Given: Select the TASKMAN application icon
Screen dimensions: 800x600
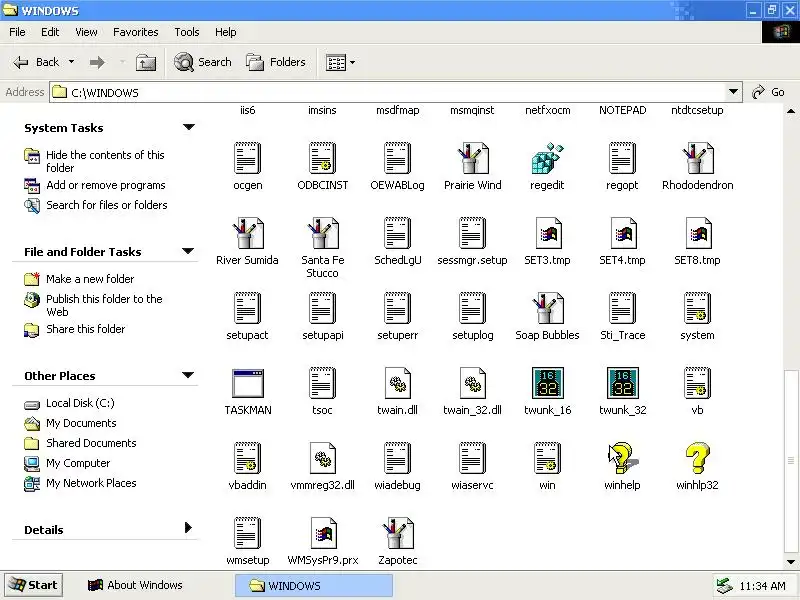Looking at the screenshot, I should click(x=247, y=383).
